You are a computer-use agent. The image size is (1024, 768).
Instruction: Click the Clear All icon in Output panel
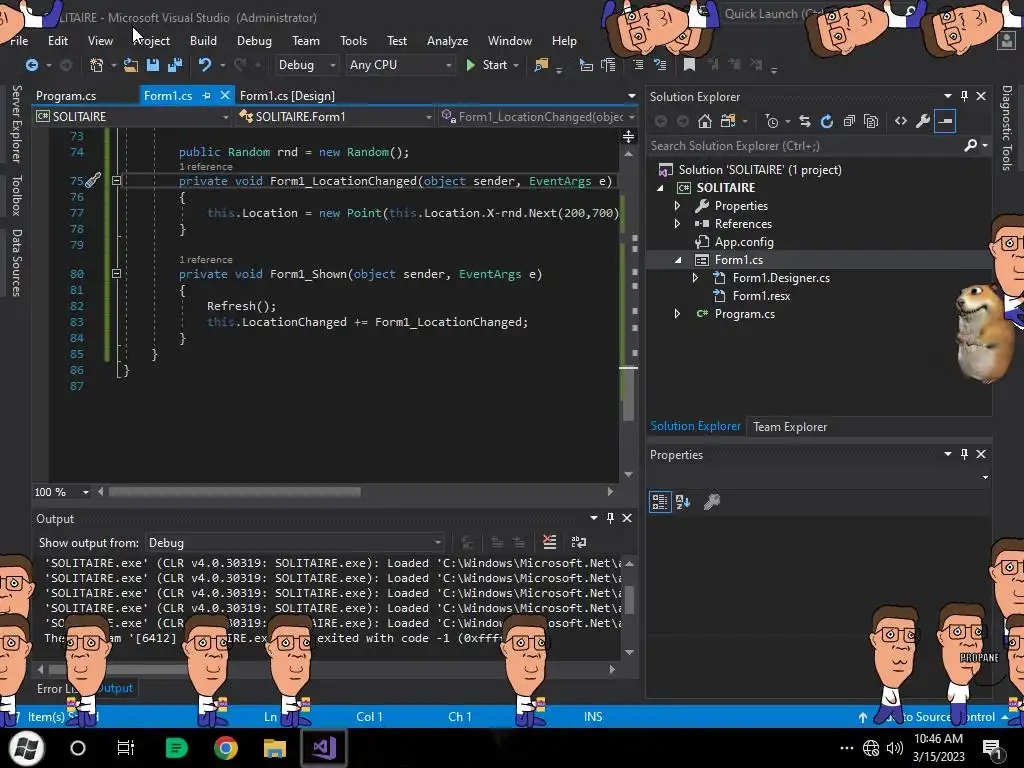tap(550, 542)
